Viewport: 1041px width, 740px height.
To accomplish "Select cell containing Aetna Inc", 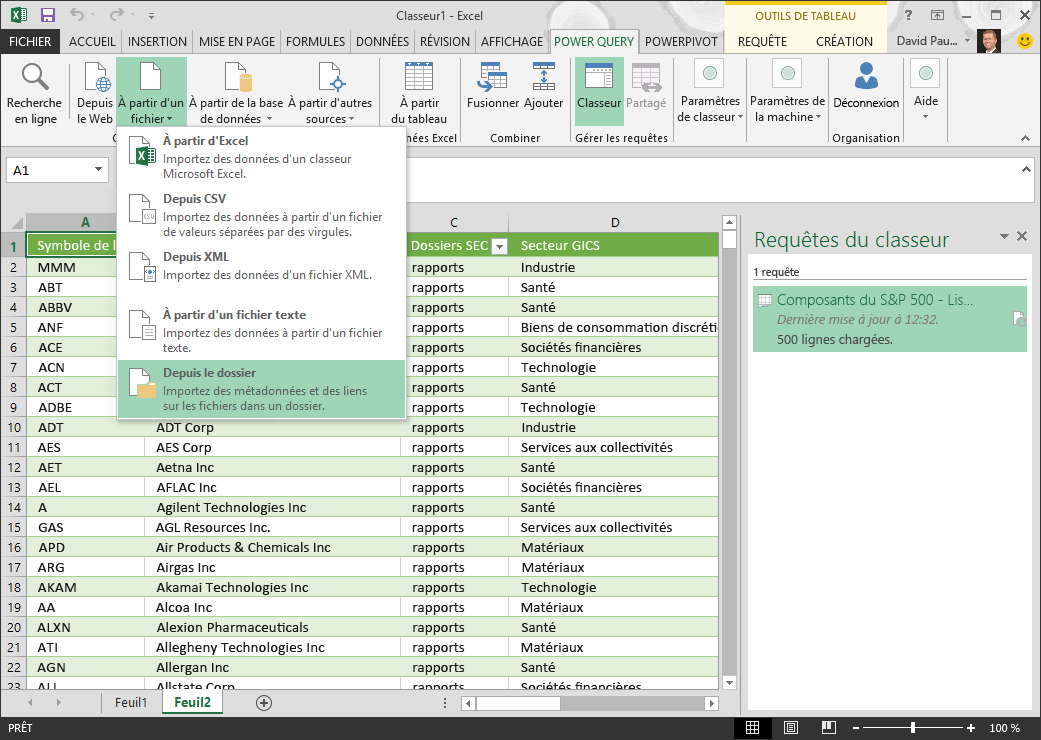I will [185, 467].
